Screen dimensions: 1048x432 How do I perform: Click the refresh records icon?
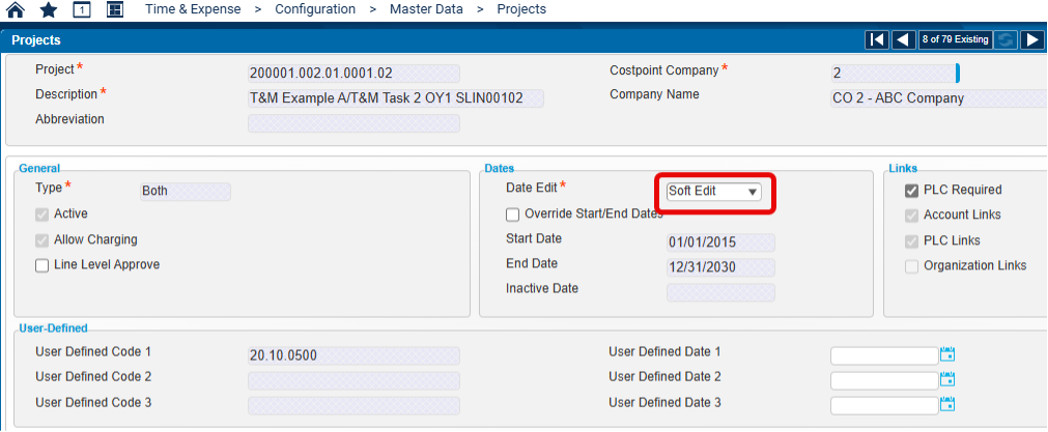(x=1005, y=40)
